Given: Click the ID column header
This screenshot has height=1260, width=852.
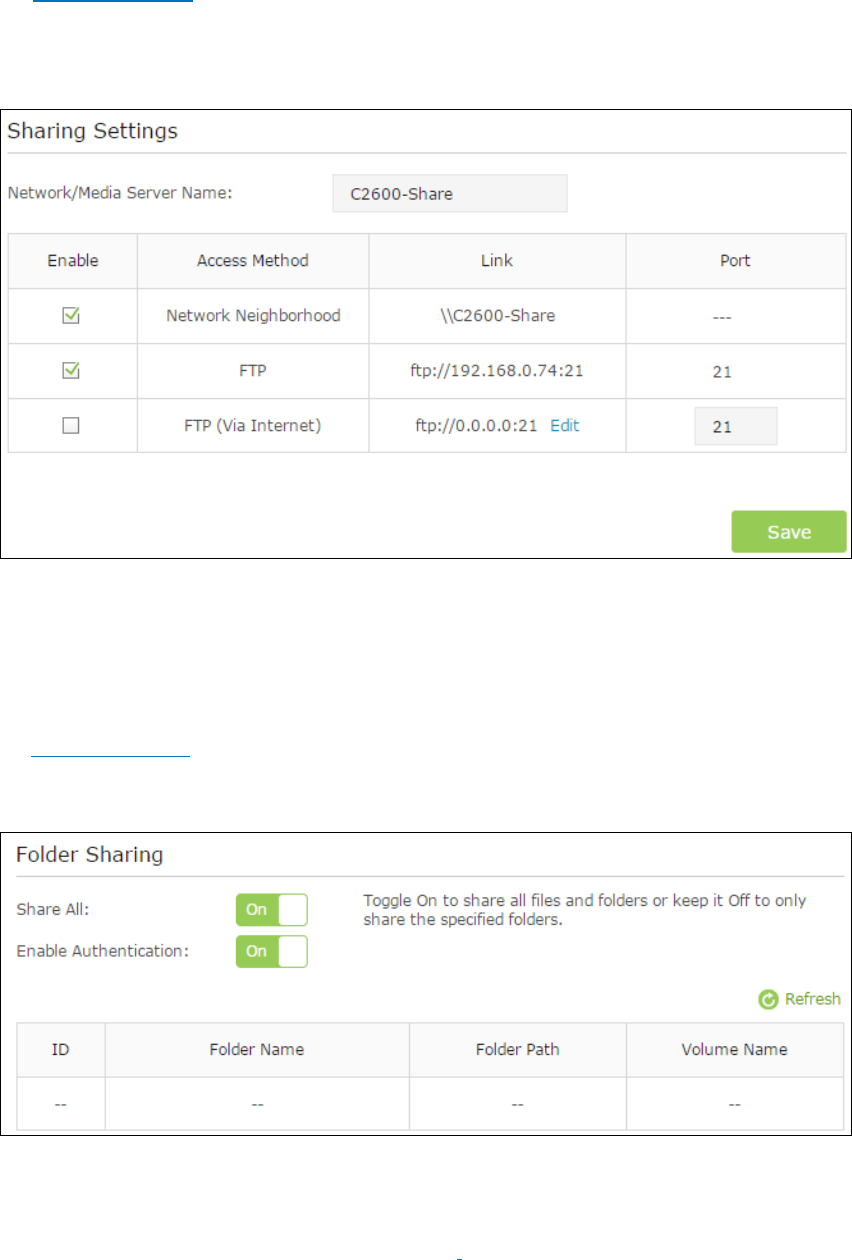Looking at the screenshot, I should coord(60,1049).
